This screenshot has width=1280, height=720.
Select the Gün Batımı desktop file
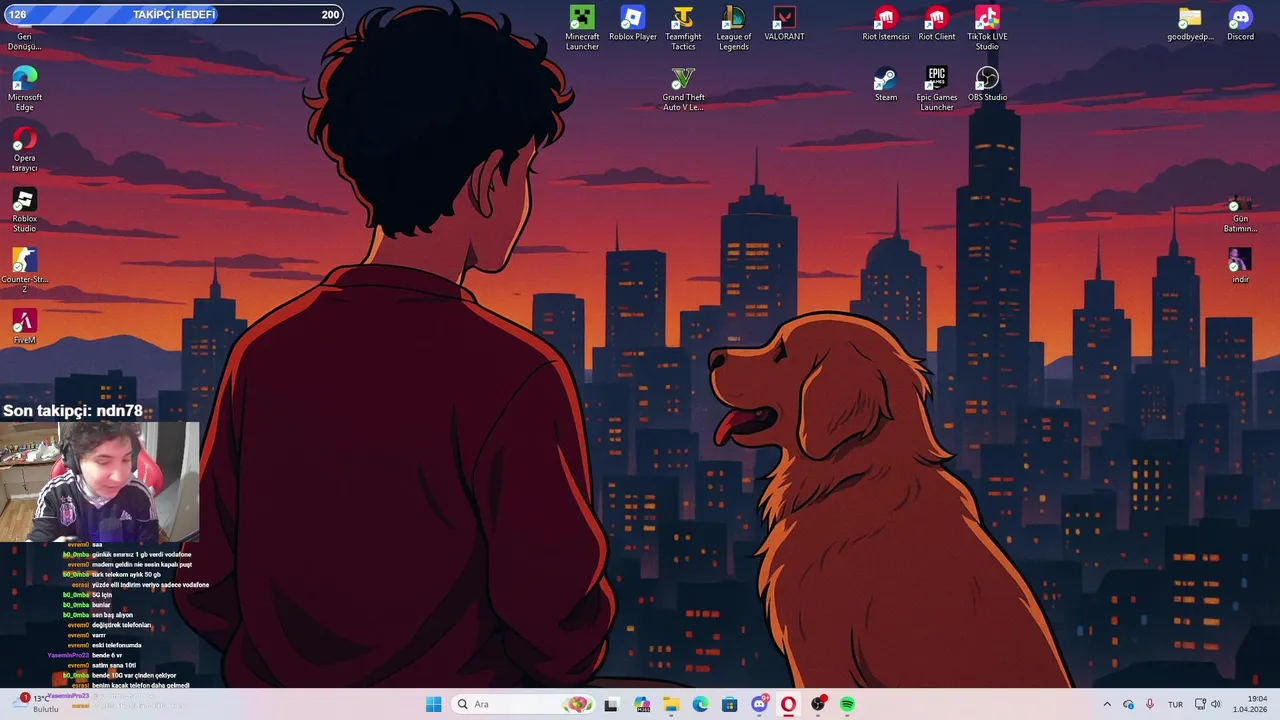(x=1240, y=214)
